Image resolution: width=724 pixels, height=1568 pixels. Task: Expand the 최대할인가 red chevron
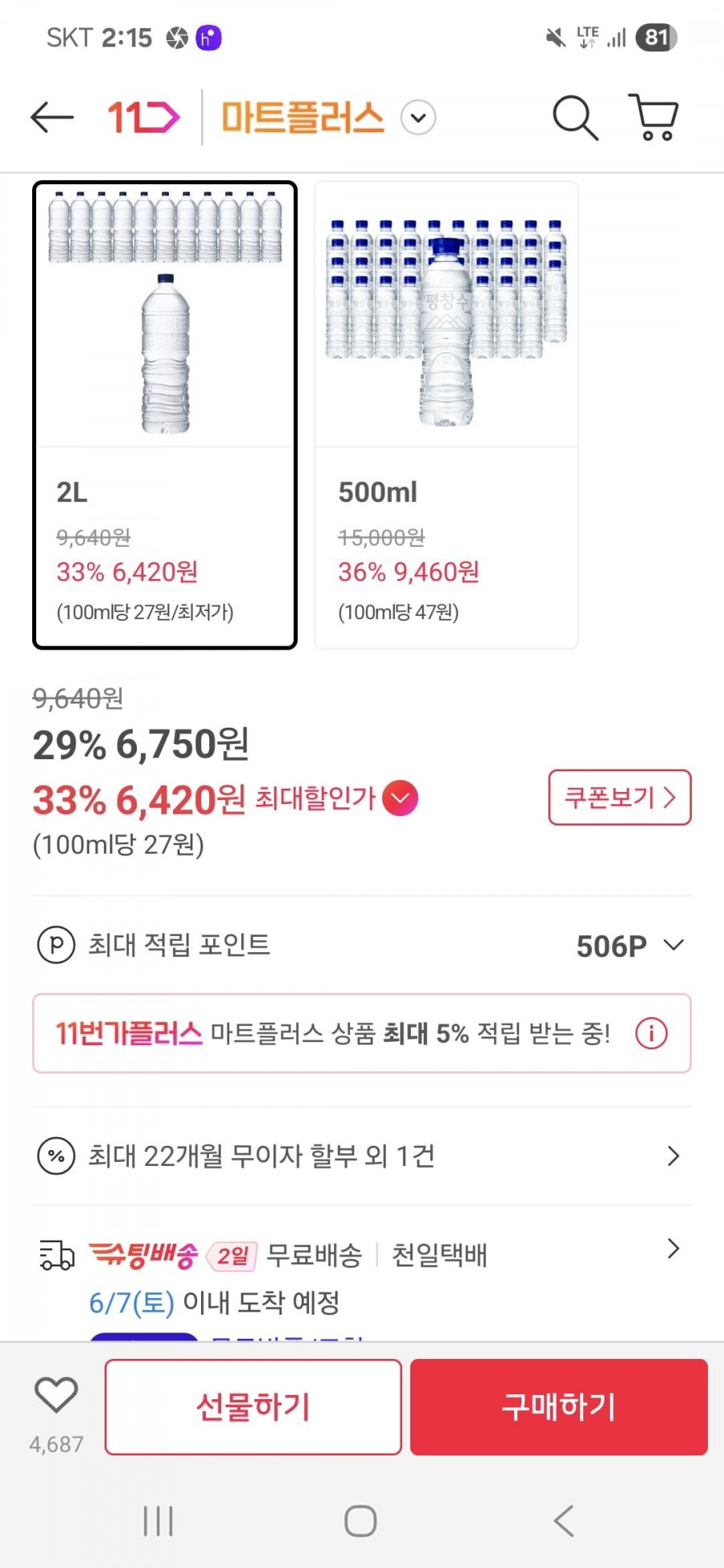coord(401,798)
